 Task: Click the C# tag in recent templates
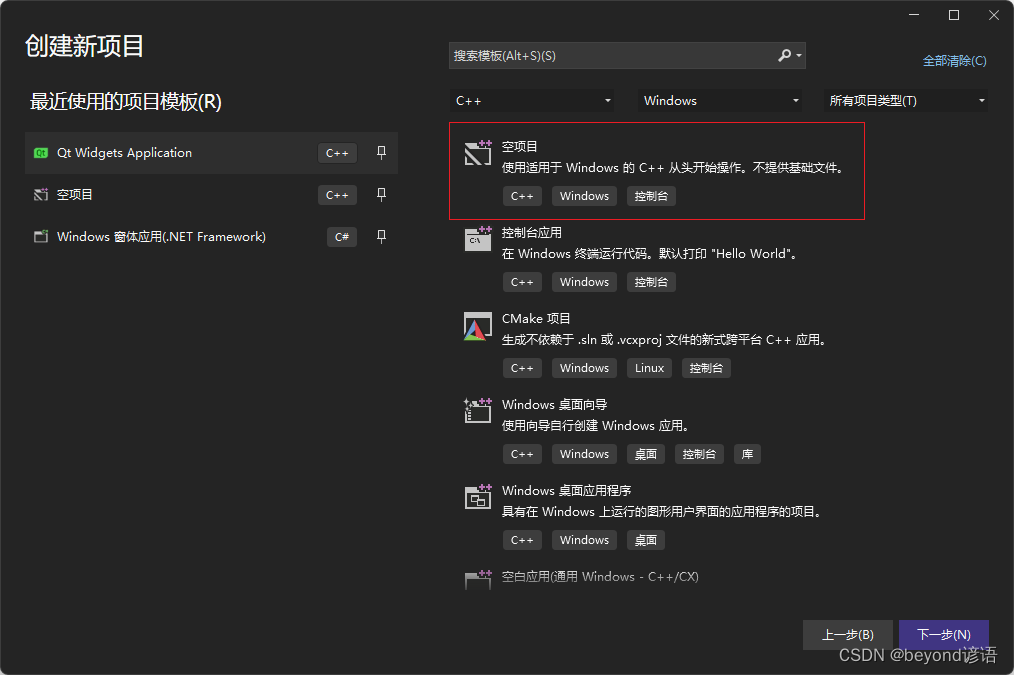pos(342,237)
